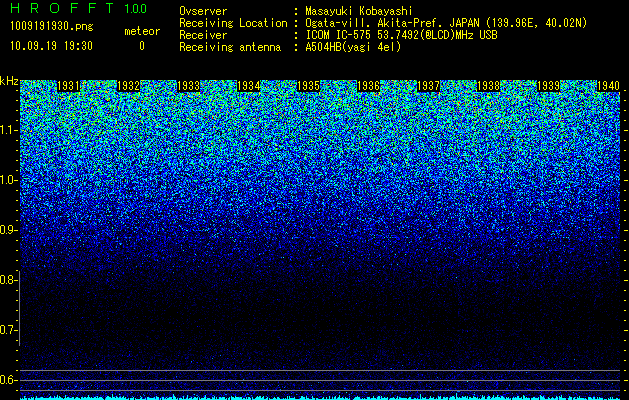Click the A504HB(yagi 4el) antenna text
629x400 pixels.
(x=353, y=47)
